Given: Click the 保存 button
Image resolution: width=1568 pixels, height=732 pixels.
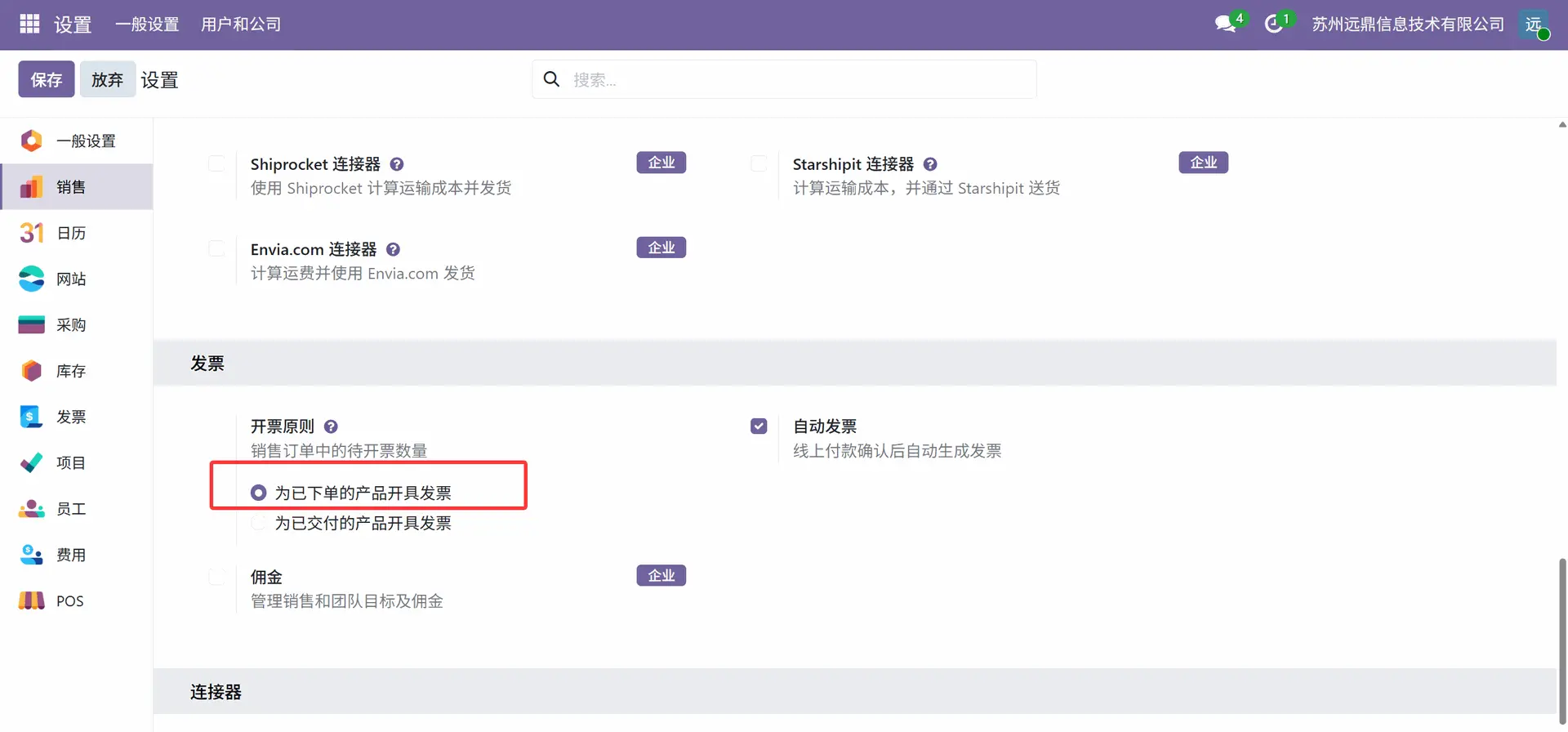Looking at the screenshot, I should click(47, 79).
